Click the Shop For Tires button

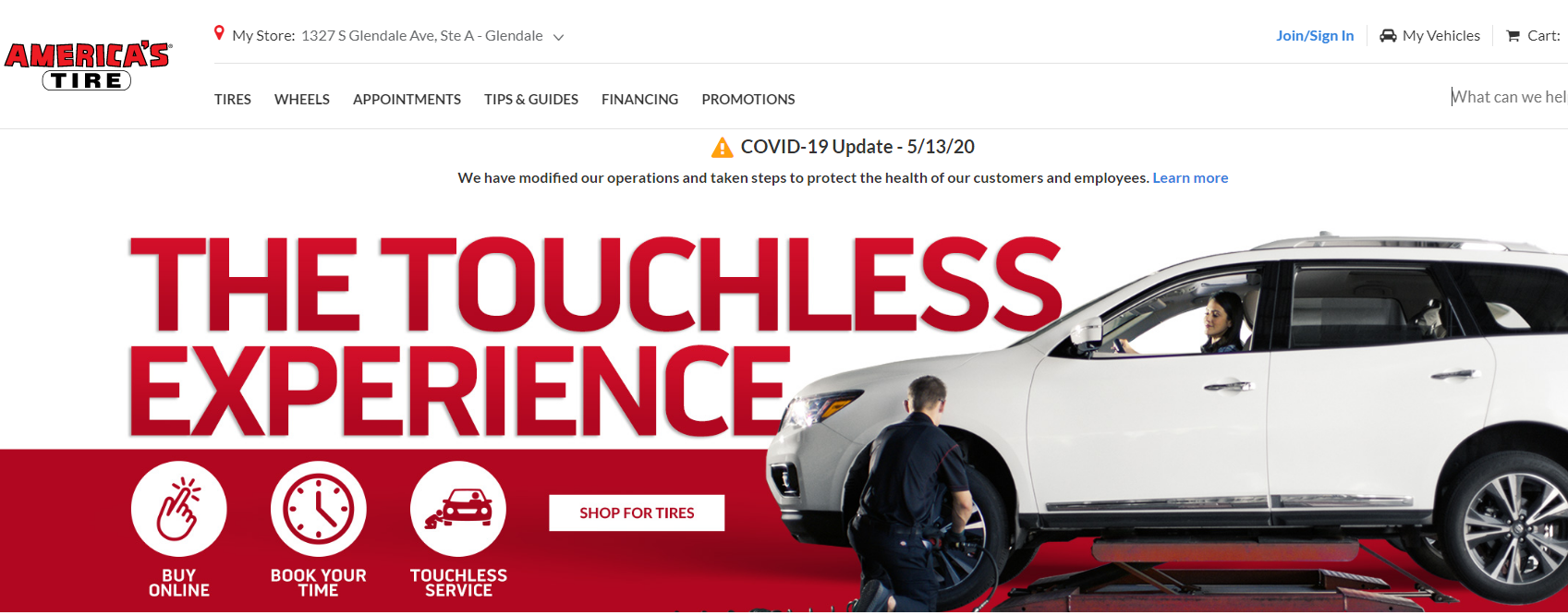pos(637,513)
